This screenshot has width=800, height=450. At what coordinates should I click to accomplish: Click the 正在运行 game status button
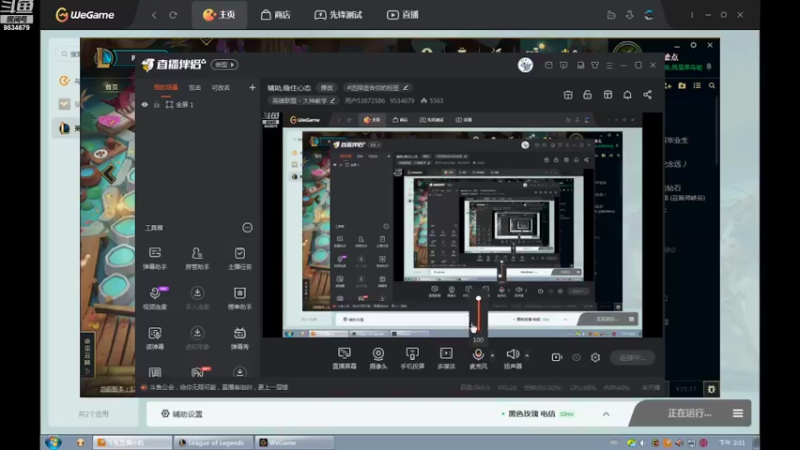tap(689, 413)
